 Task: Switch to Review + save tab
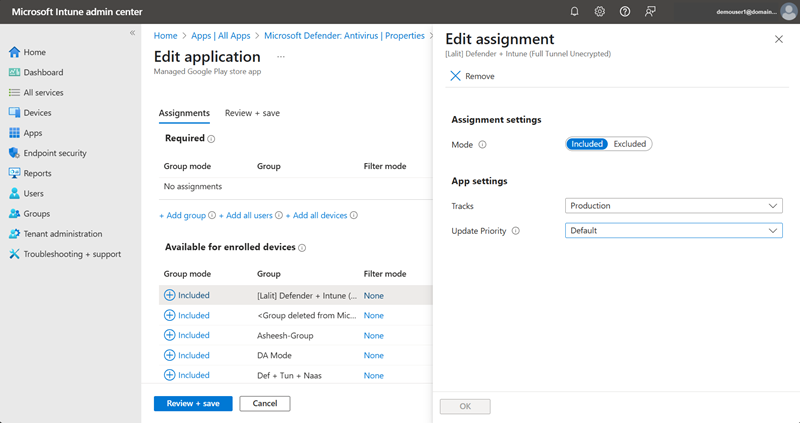pyautogui.click(x=252, y=113)
